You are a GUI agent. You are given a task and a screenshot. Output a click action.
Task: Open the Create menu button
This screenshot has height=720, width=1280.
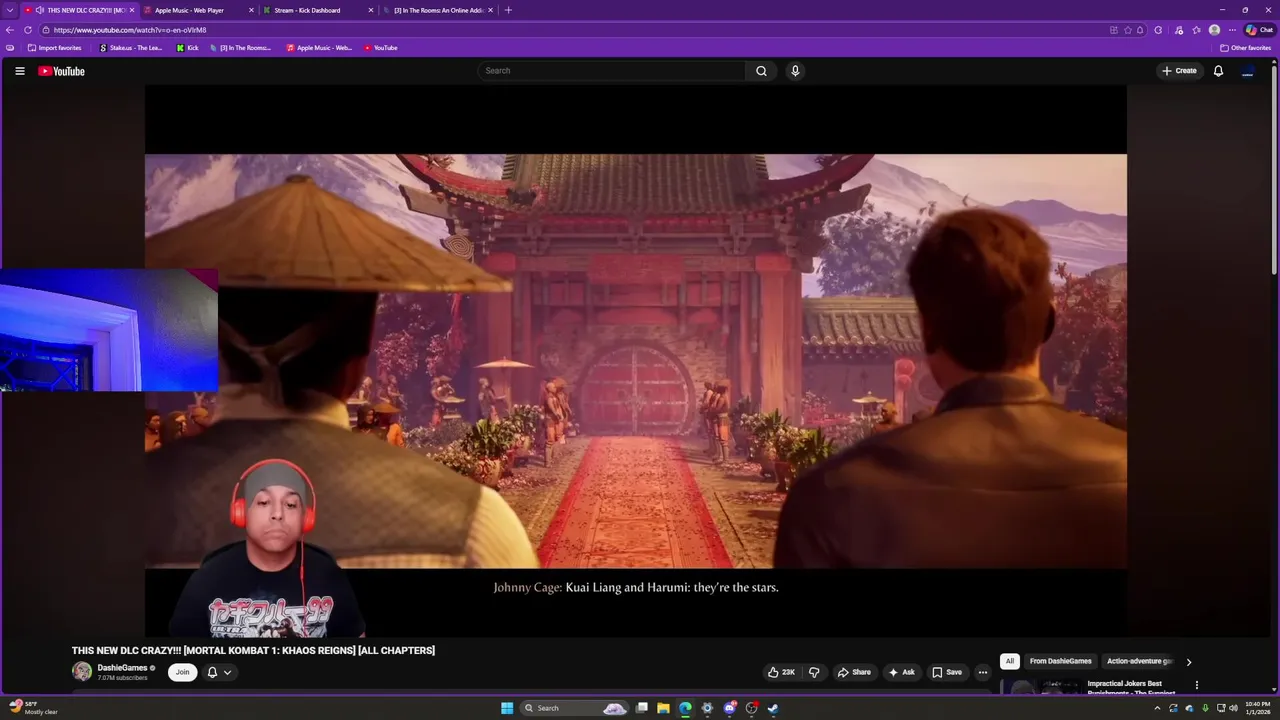pos(1179,71)
